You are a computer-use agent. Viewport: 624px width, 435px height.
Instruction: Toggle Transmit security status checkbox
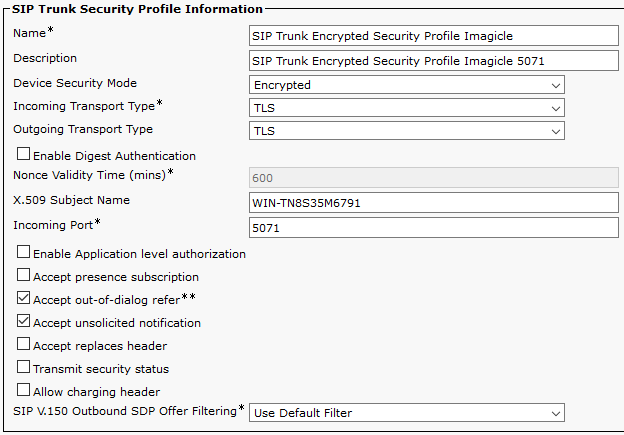click(x=24, y=368)
